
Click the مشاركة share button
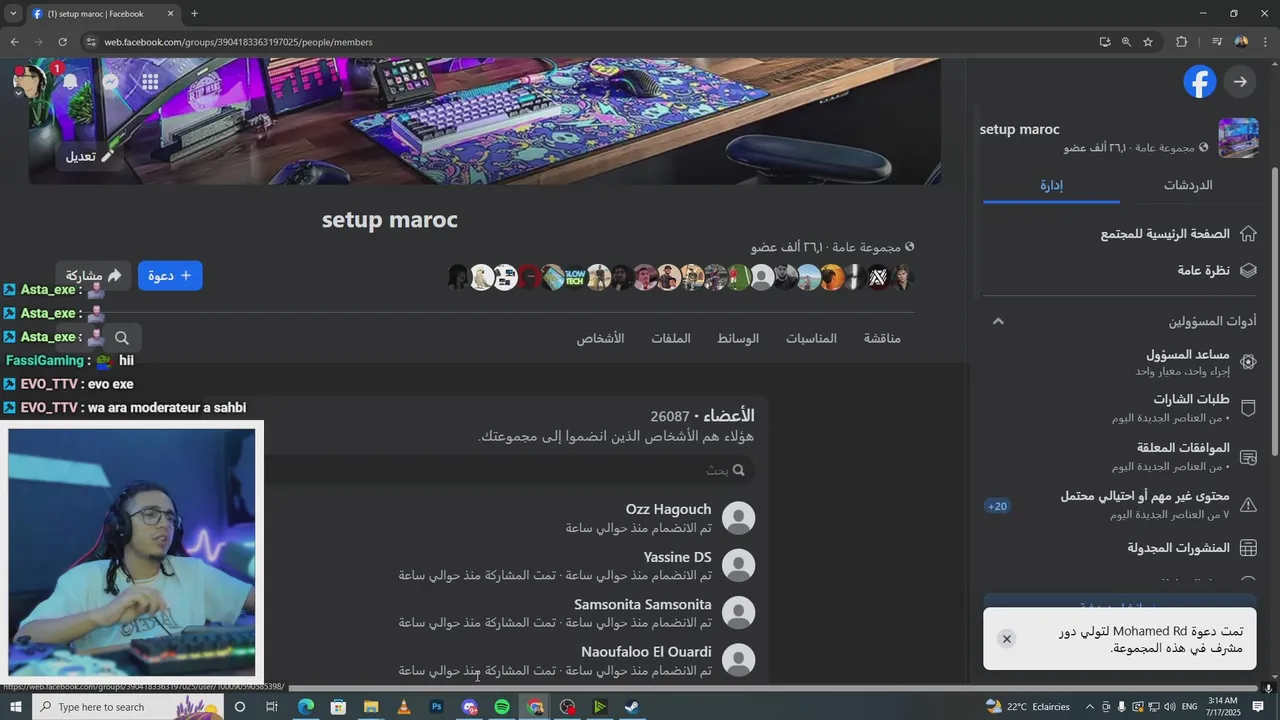[x=94, y=276]
